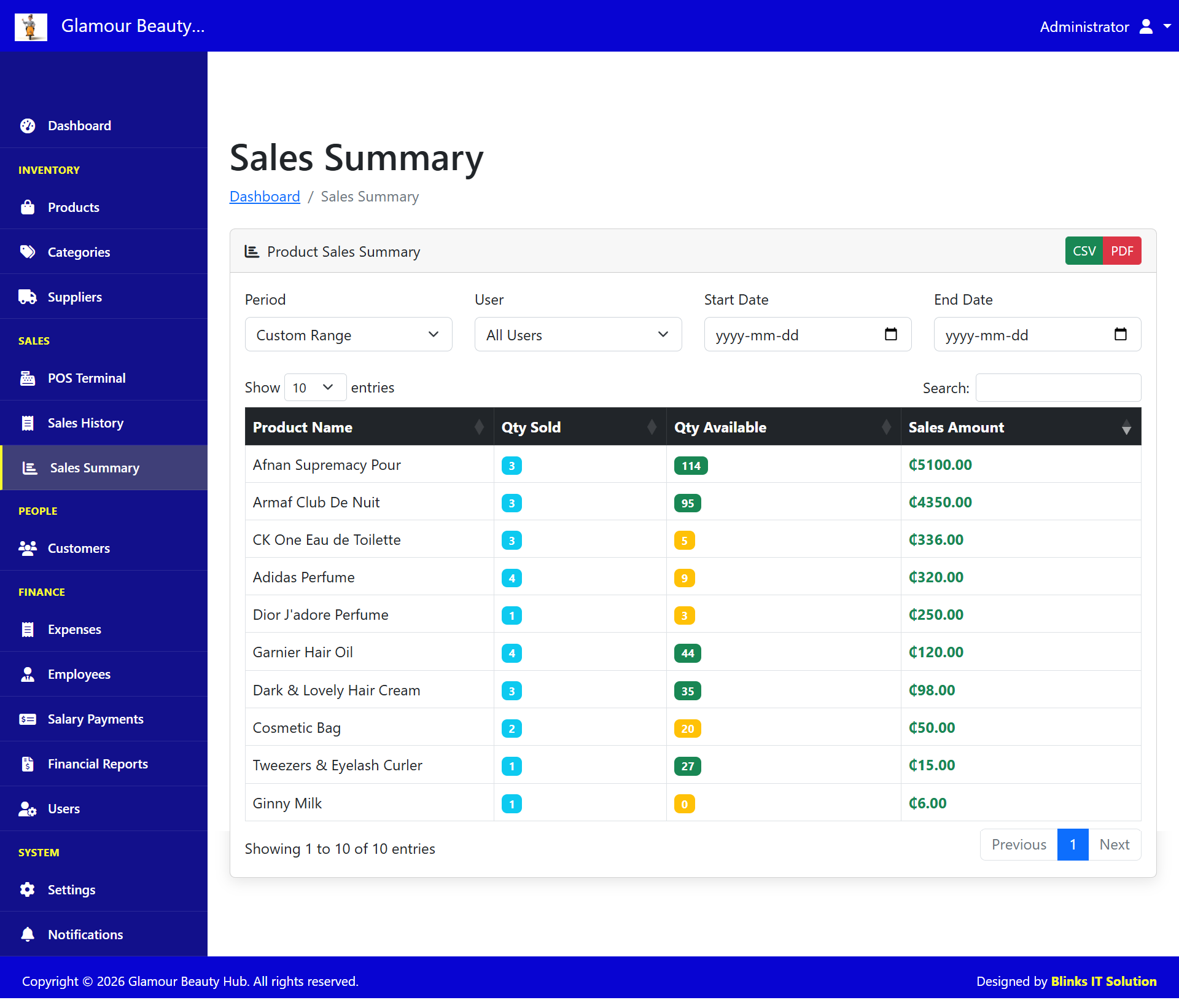Click the Employees person icon
Viewport: 1179px width, 1008px height.
click(28, 674)
